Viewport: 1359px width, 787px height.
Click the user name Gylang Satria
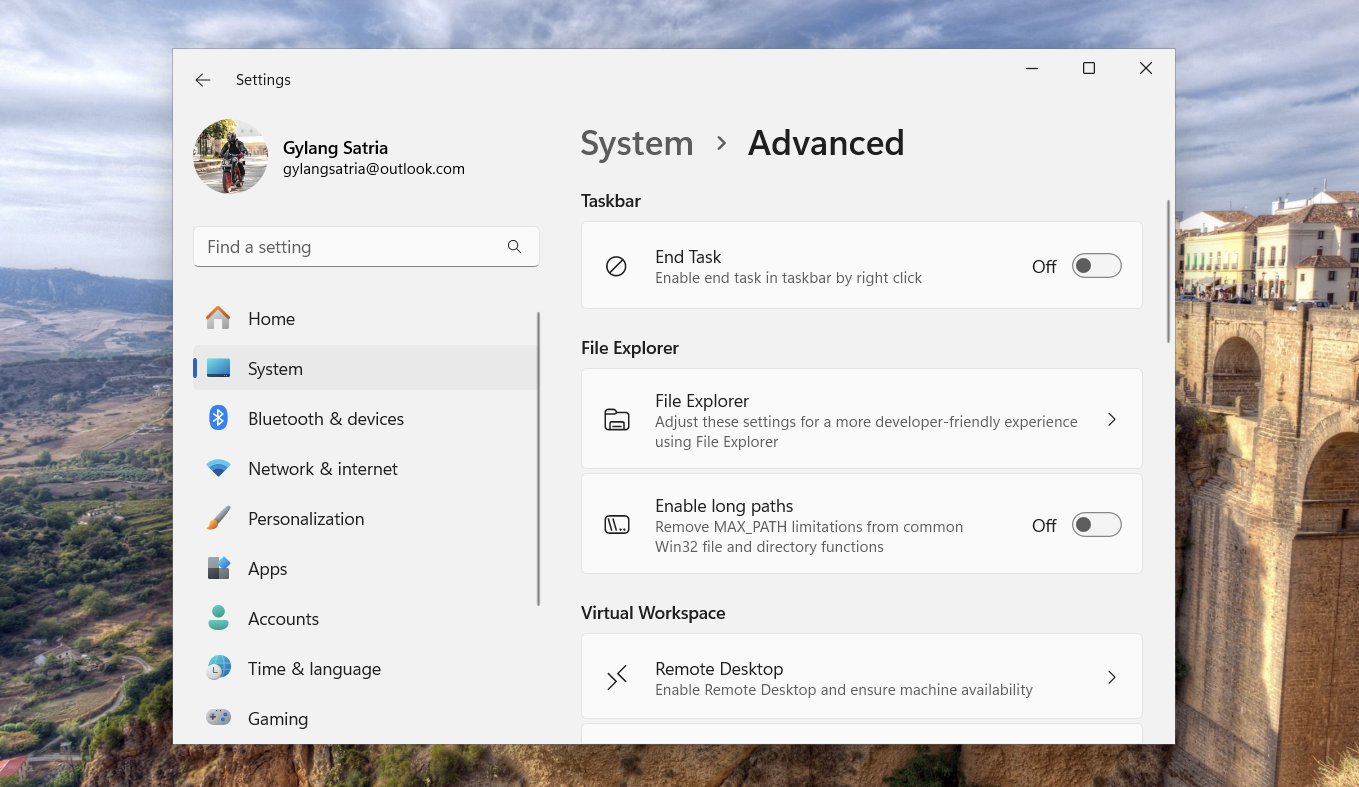click(335, 148)
